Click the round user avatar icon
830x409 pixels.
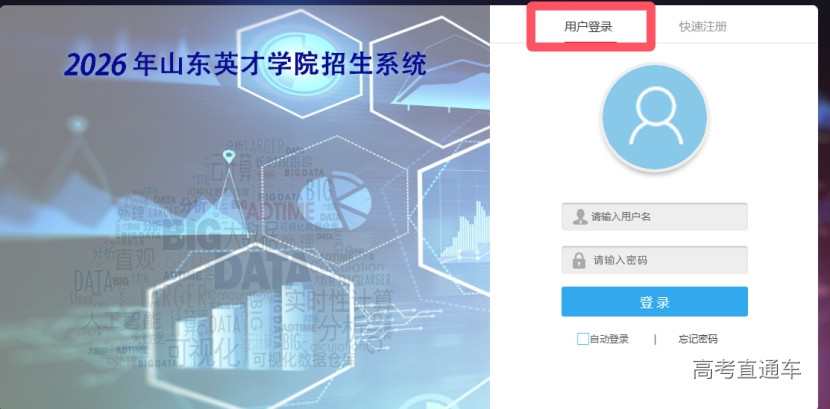tap(655, 117)
